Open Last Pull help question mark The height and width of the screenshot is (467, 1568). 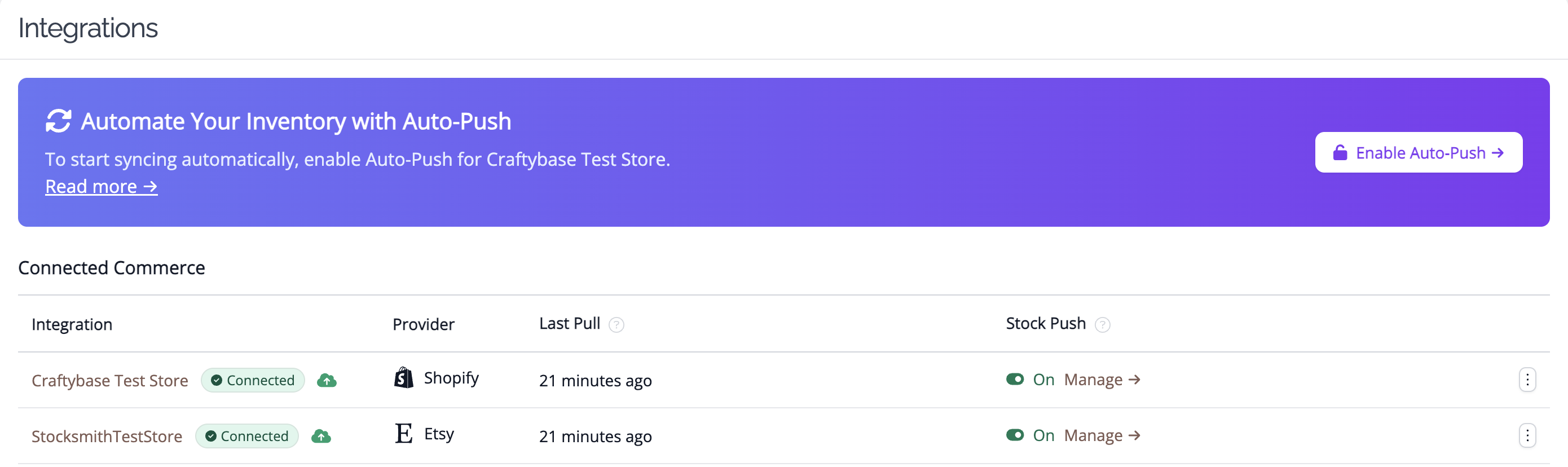(x=616, y=324)
